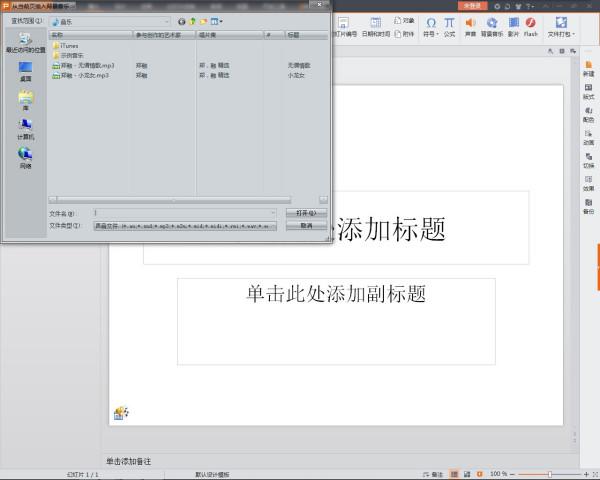Open the 动画 animation sidebar panel
The image size is (600, 480).
tap(588, 137)
